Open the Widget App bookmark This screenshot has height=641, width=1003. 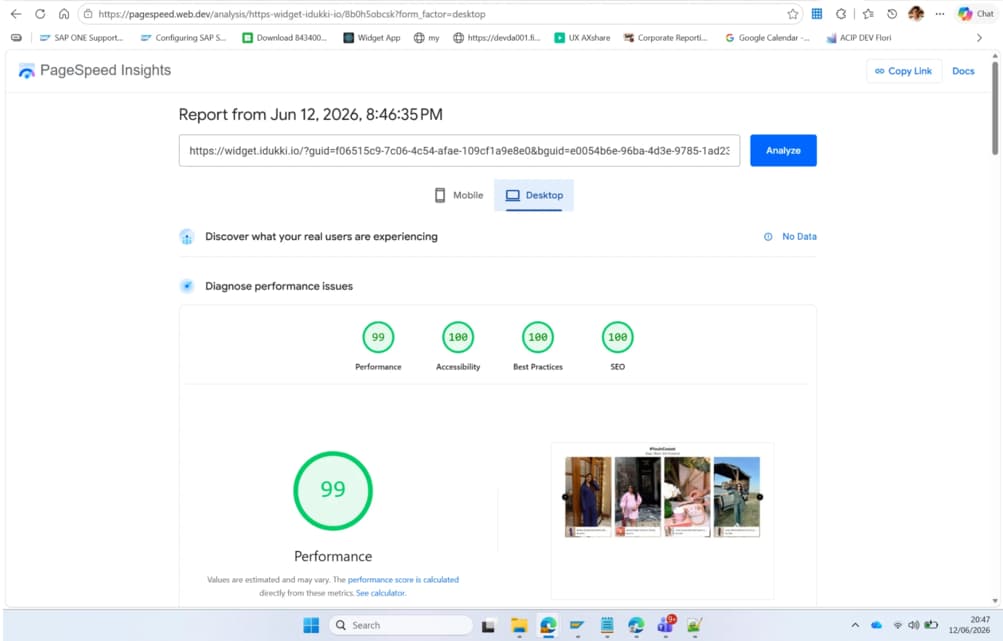tap(372, 38)
